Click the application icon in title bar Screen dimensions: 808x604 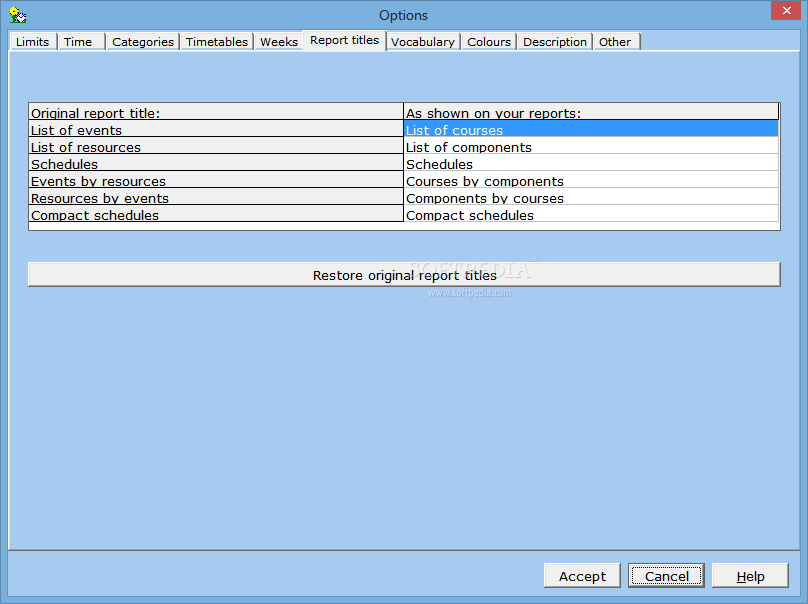(18, 15)
